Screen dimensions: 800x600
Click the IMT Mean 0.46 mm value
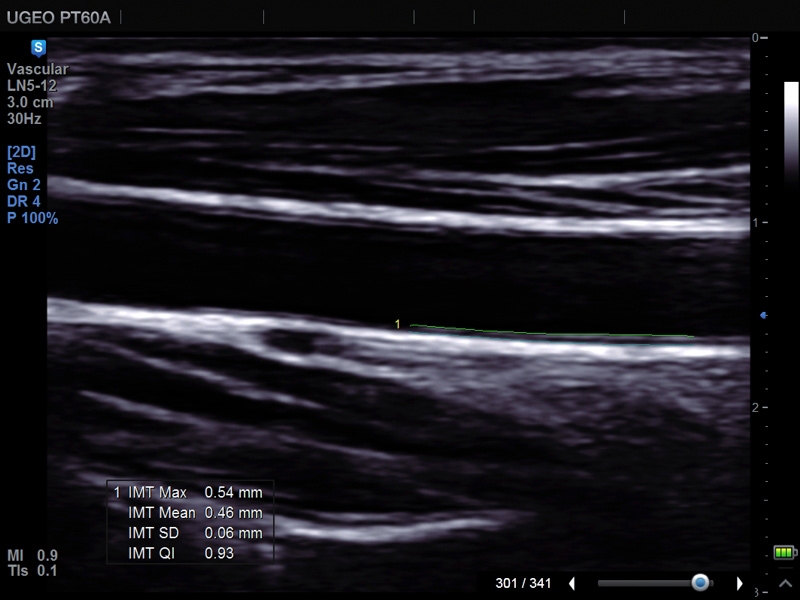(233, 513)
